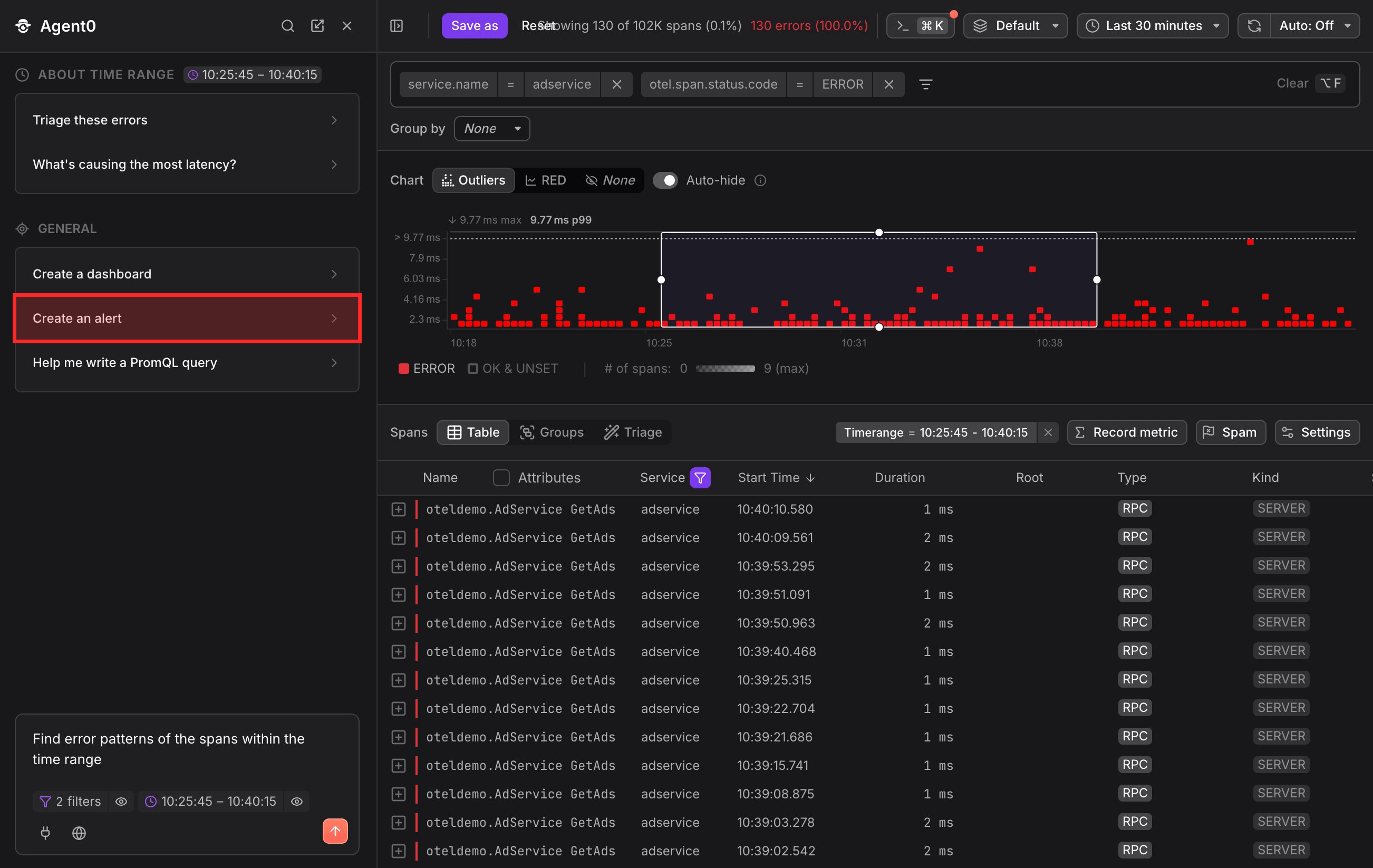
Task: Toggle the OK & UNSET legend checkbox
Action: tap(472, 369)
